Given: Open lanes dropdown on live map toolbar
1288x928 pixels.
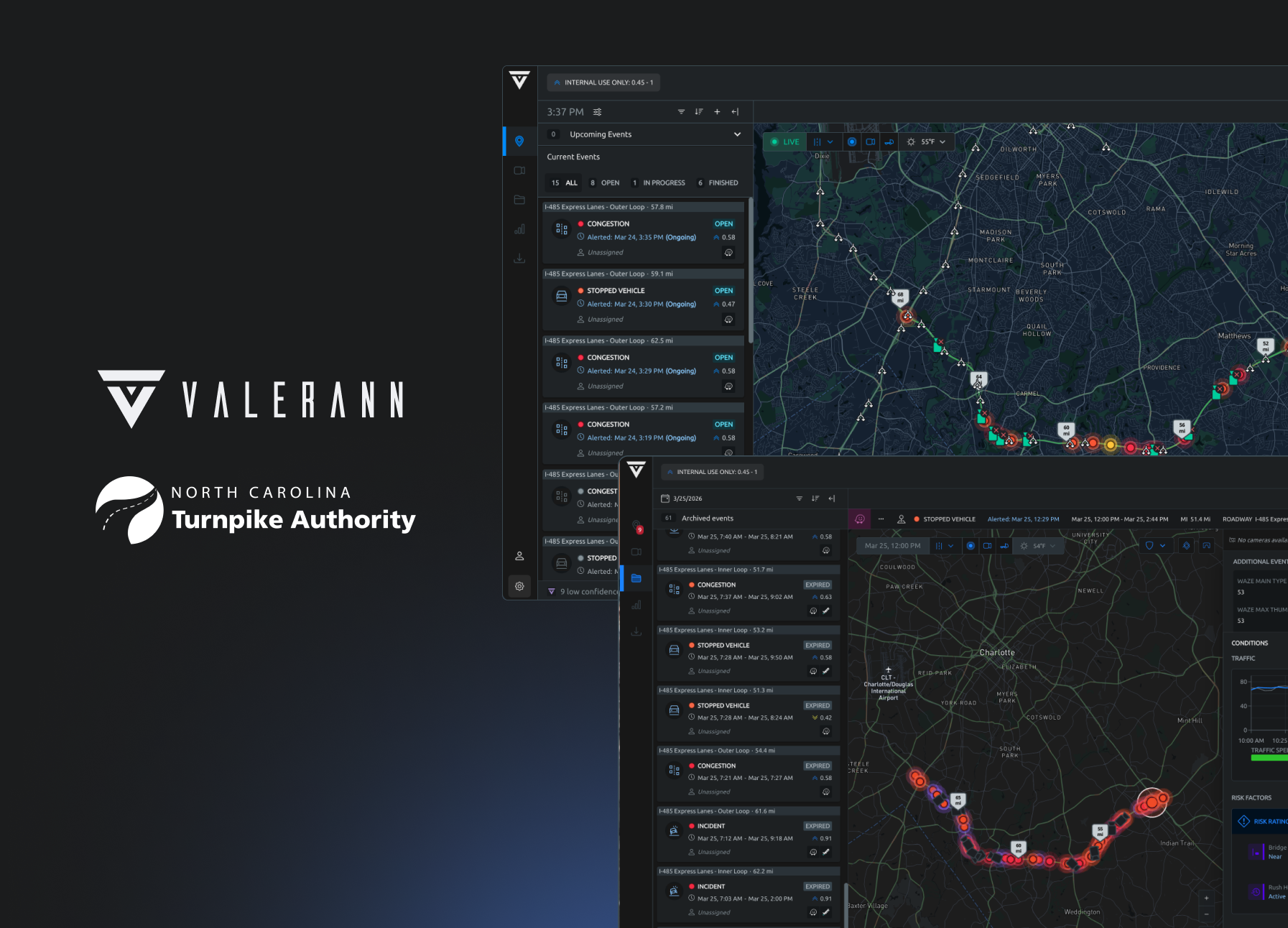Looking at the screenshot, I should (823, 142).
